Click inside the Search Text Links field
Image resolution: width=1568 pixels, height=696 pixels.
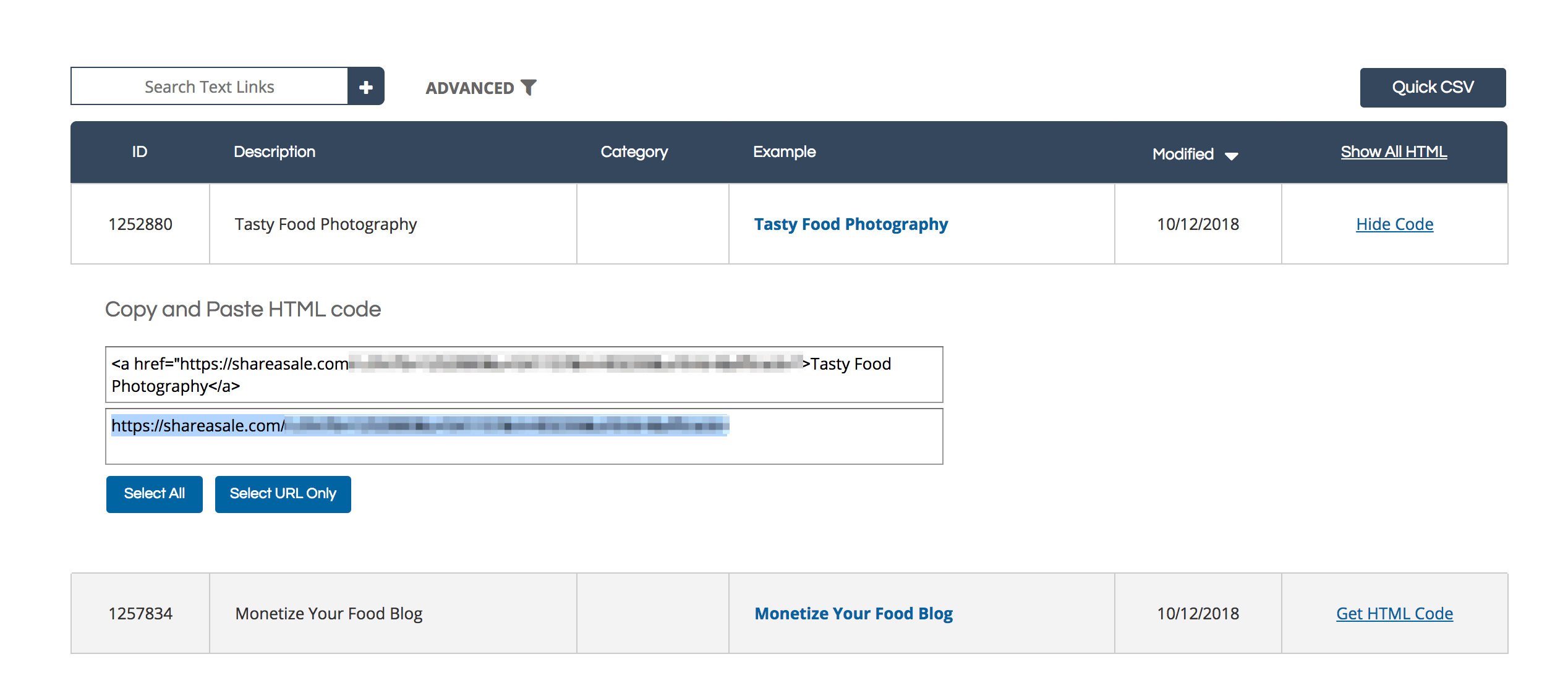pos(210,87)
